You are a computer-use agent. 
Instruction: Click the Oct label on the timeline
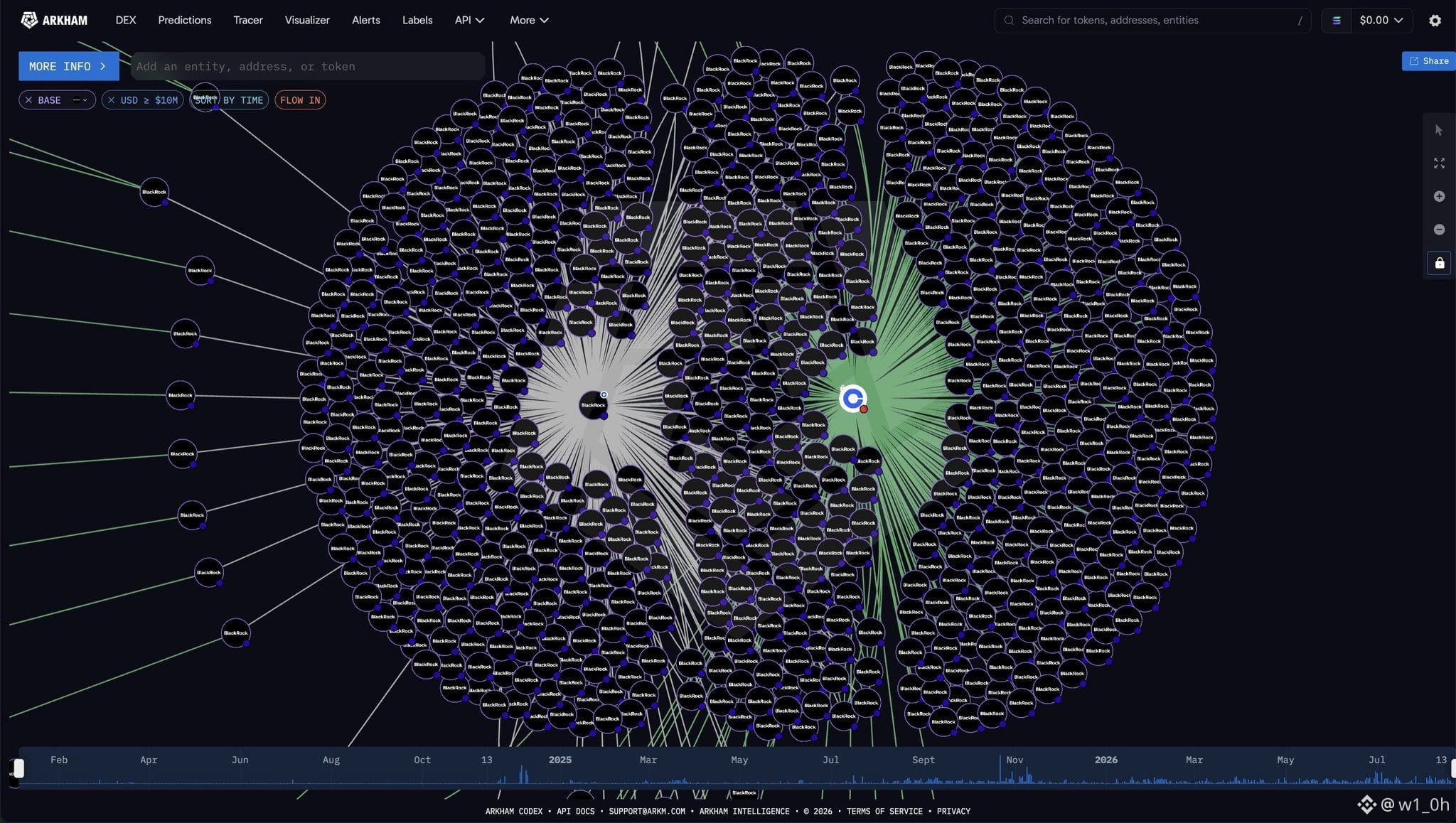(x=422, y=760)
